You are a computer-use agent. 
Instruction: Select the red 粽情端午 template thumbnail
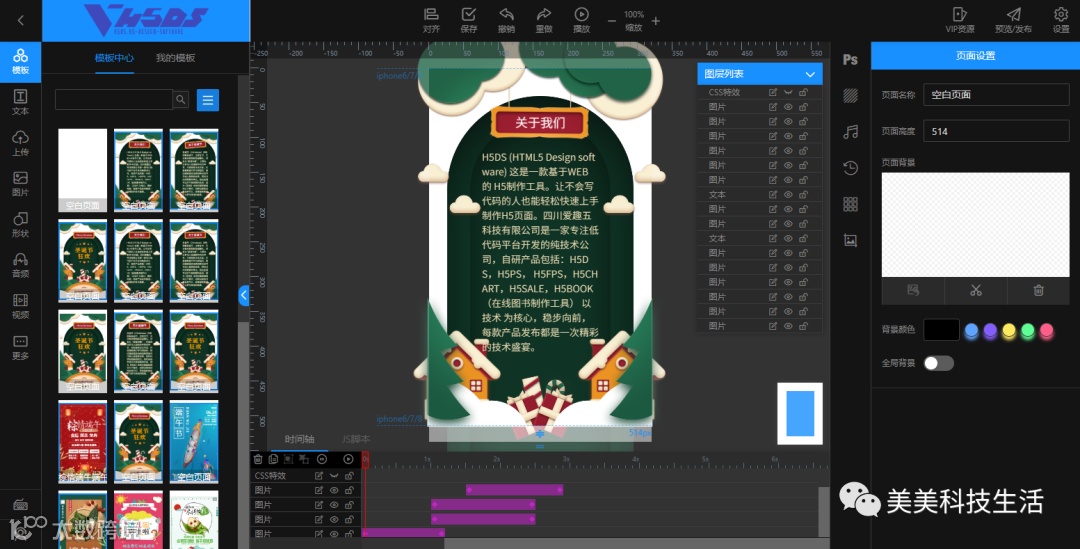tap(83, 442)
